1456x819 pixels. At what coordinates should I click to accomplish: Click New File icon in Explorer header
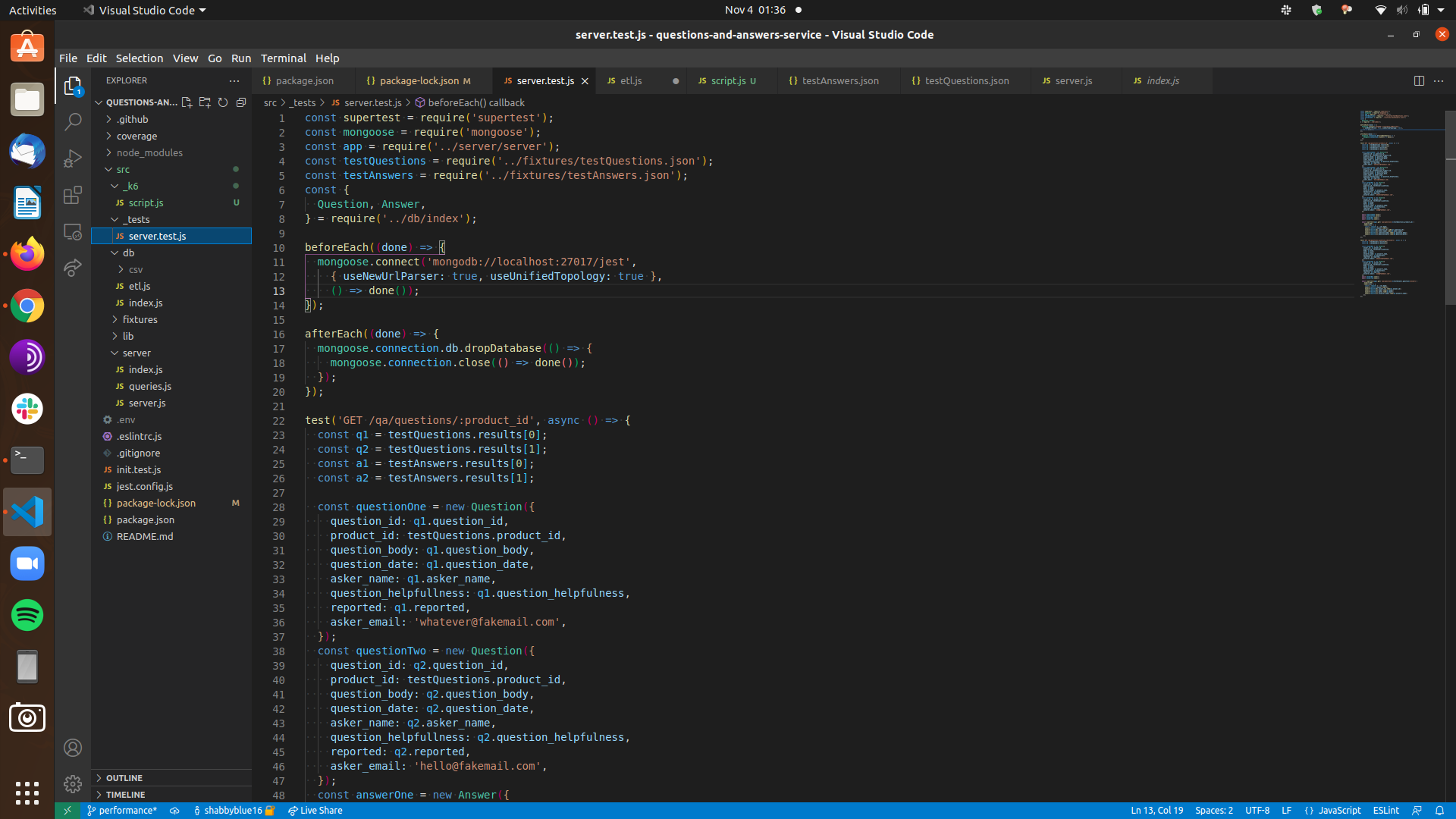(187, 102)
